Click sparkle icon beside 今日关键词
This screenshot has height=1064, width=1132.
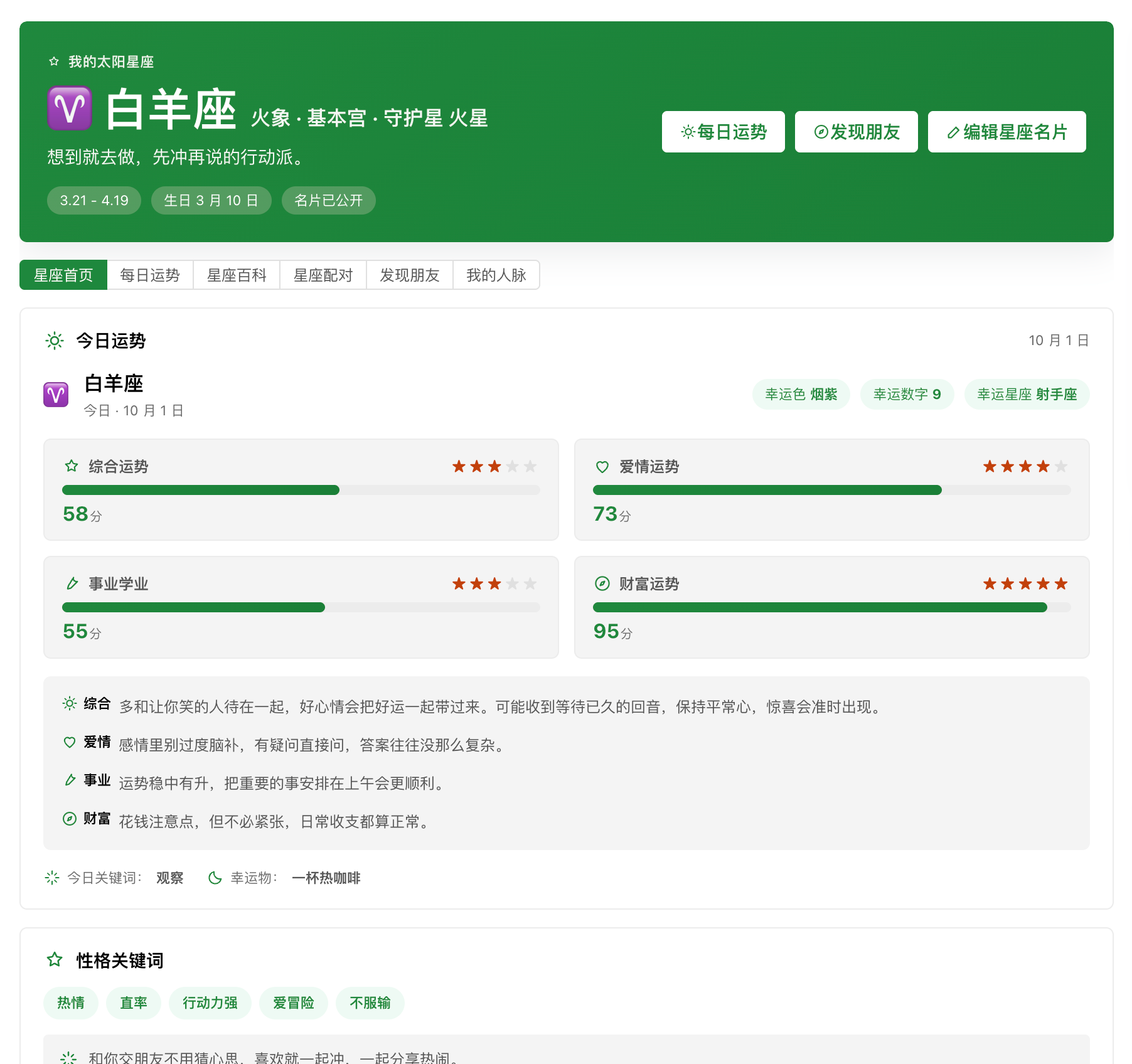pyautogui.click(x=52, y=878)
